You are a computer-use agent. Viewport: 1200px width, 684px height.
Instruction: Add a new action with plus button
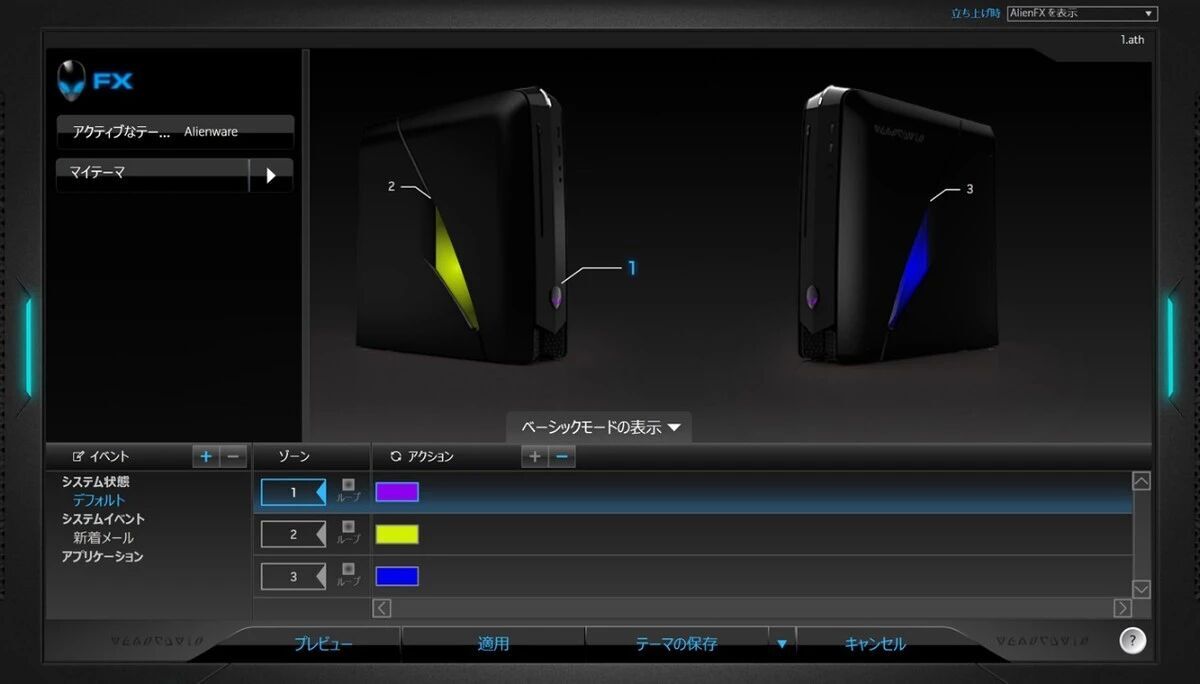coord(535,456)
